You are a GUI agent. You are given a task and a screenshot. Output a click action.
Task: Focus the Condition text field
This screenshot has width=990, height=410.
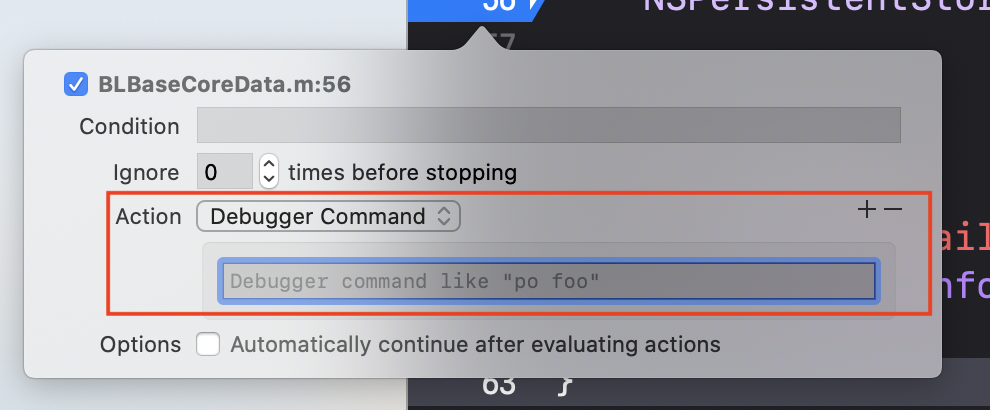[x=549, y=125]
